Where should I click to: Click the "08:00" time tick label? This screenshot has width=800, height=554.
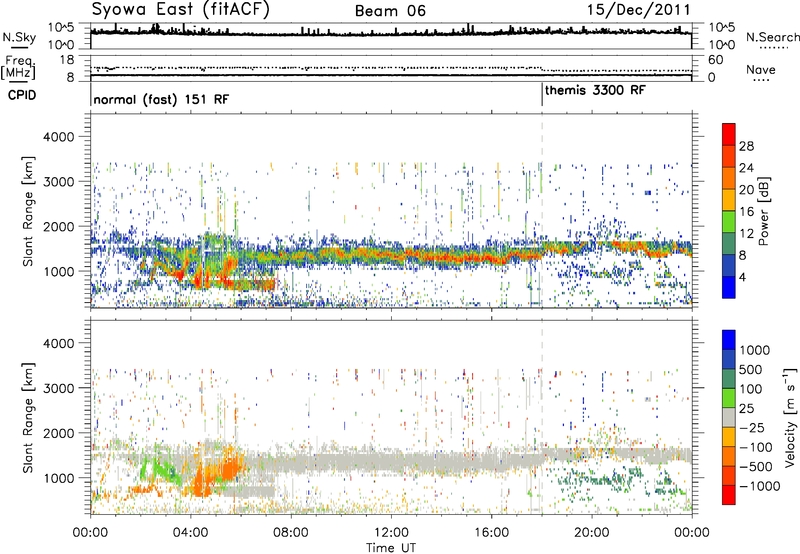point(290,533)
